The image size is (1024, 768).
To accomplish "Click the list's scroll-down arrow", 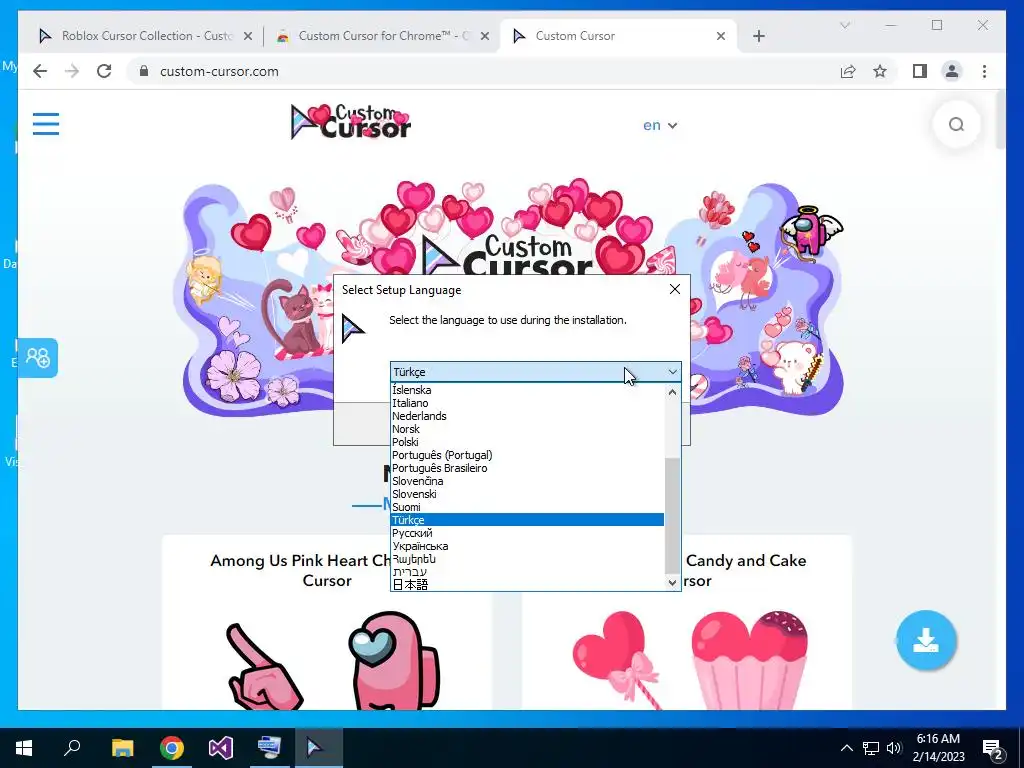I will pos(672,583).
